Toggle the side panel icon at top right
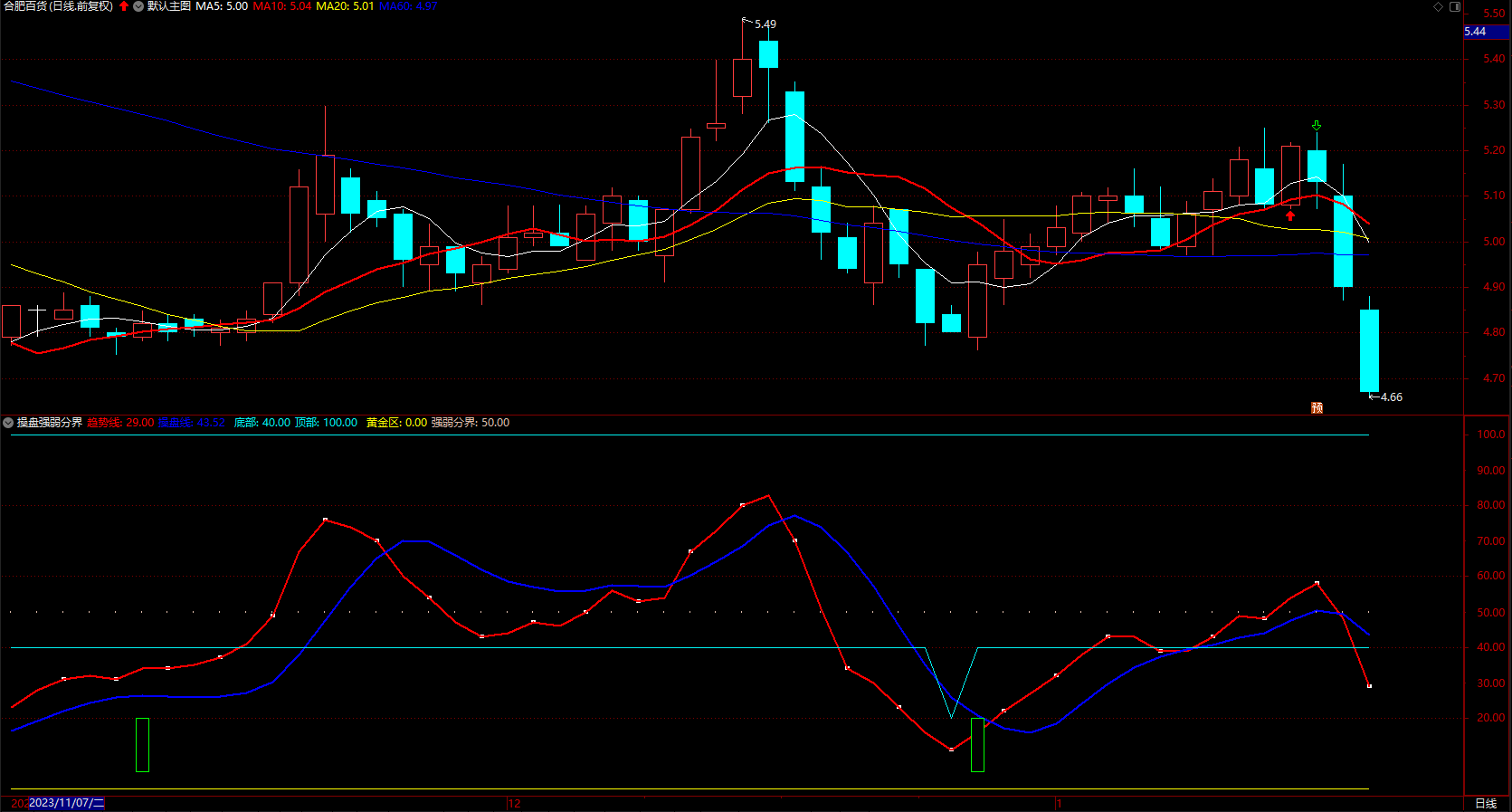The width and height of the screenshot is (1512, 812). [1455, 6]
